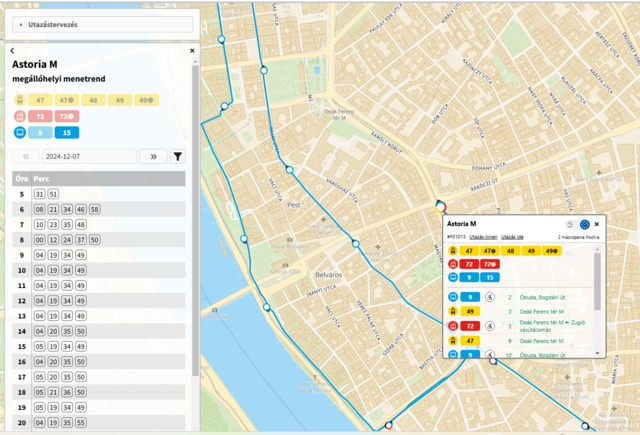Image resolution: width=640 pixels, height=435 pixels.
Task: Click tram icon beside the tram 49 departure row
Action: (453, 311)
